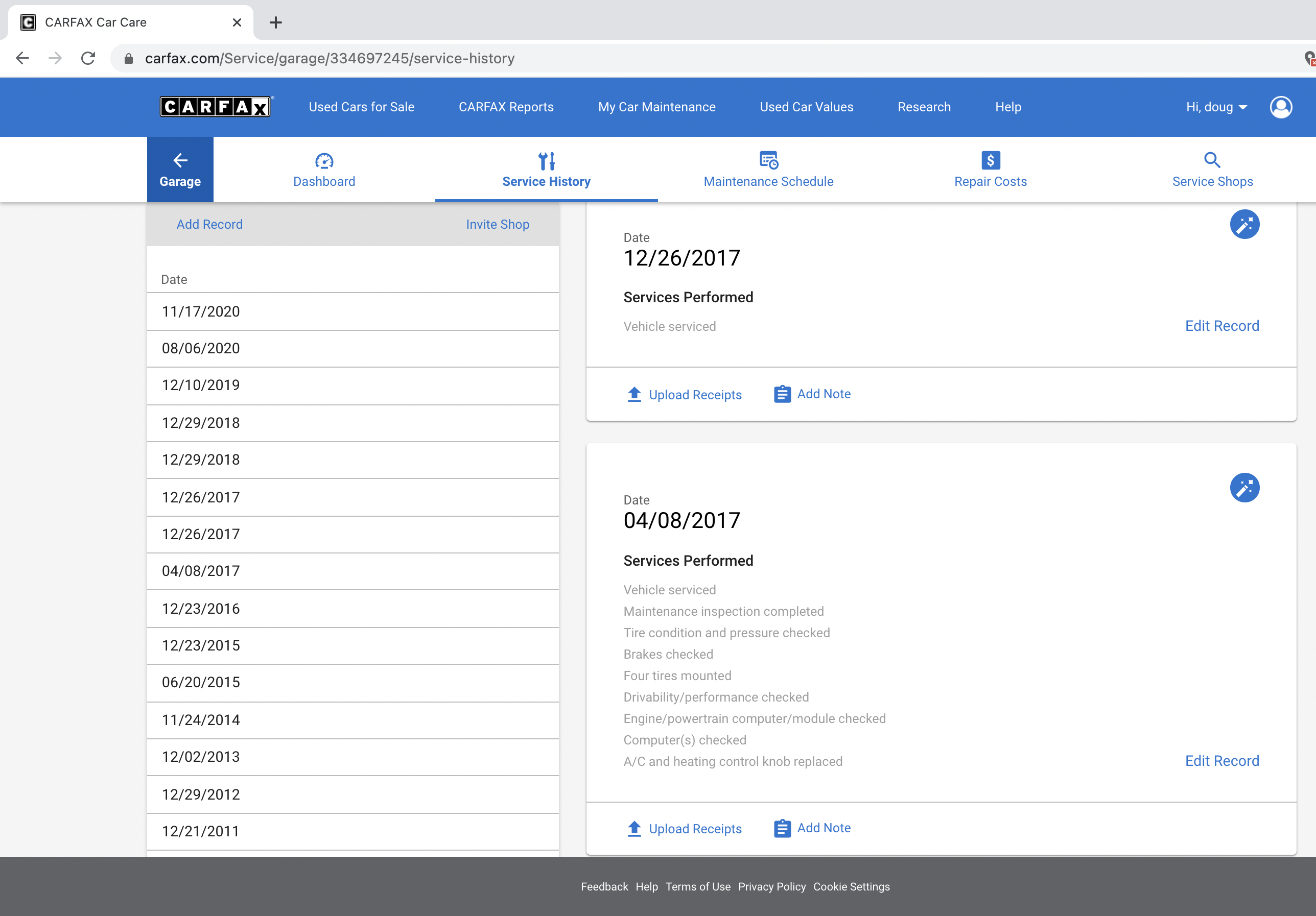Open the Dashboard gauge icon
The image size is (1316, 916).
click(324, 161)
